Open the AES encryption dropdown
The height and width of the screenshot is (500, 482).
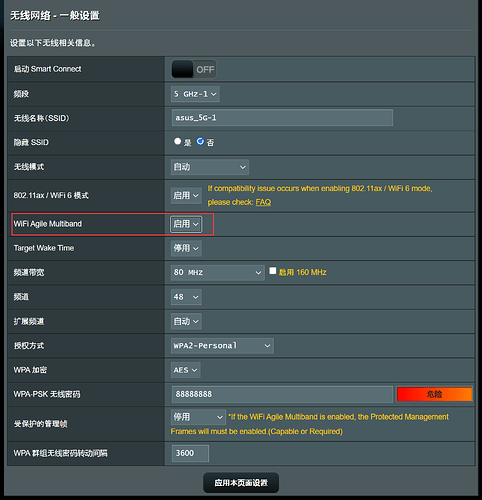pos(186,370)
